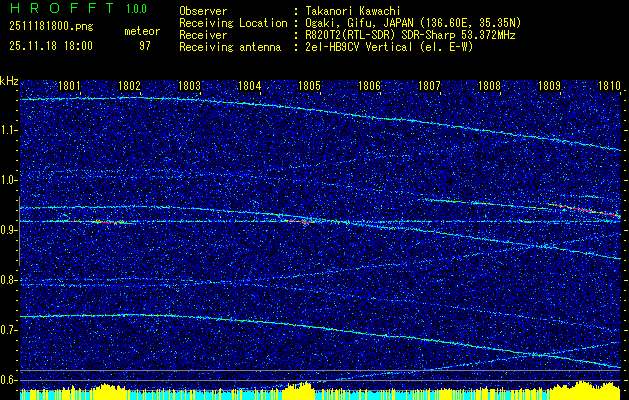
Task: Click the Observer field label
Action: [203, 11]
